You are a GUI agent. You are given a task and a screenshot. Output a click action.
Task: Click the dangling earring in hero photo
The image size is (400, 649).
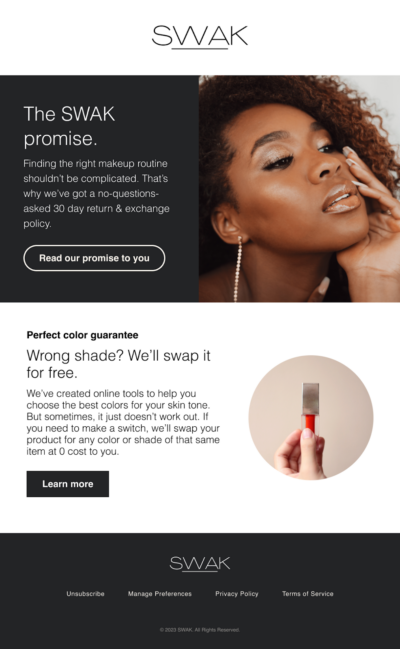click(238, 268)
